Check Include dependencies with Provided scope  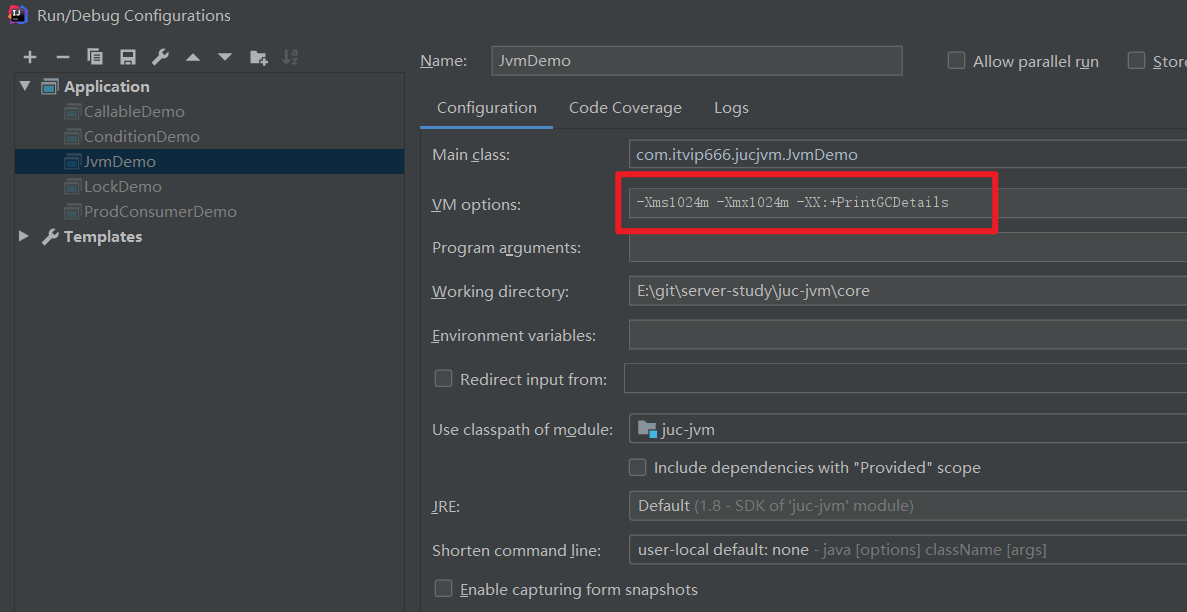(x=637, y=467)
